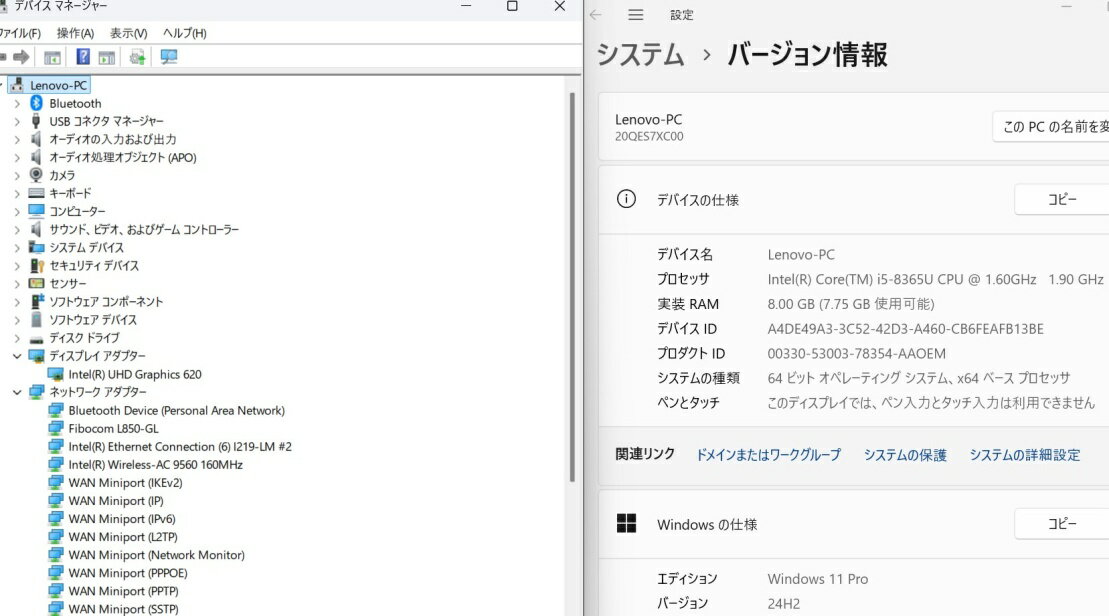Click the device ID value A4DE49A3-3C52-42D3-A460-CB6FEAFB13BE
This screenshot has width=1109, height=616.
(905, 329)
